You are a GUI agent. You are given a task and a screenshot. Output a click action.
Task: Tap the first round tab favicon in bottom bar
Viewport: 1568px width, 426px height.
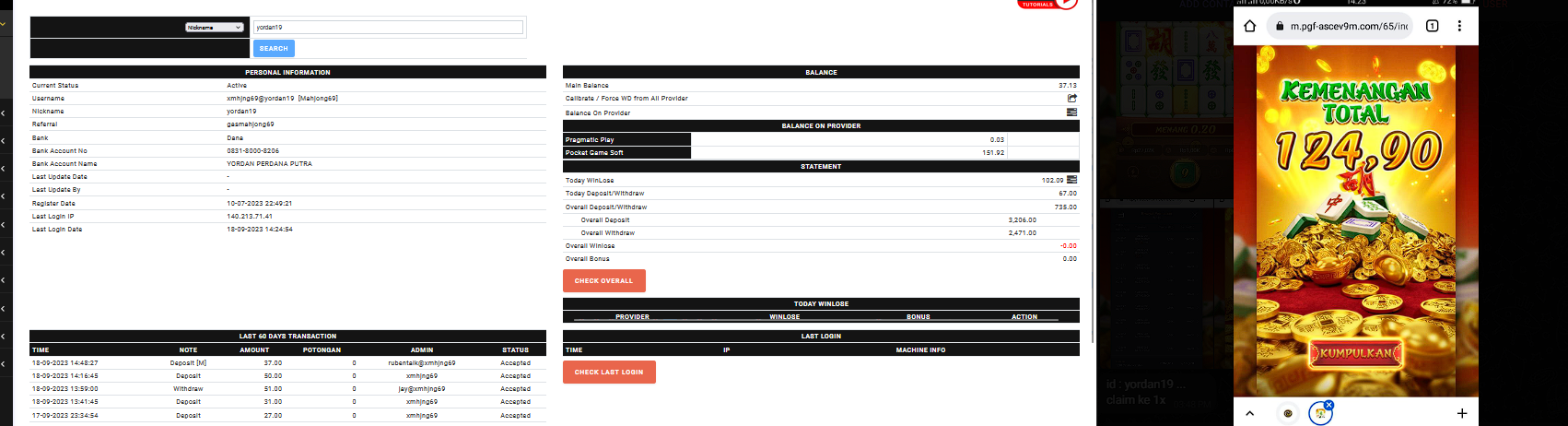pyautogui.click(x=1288, y=413)
